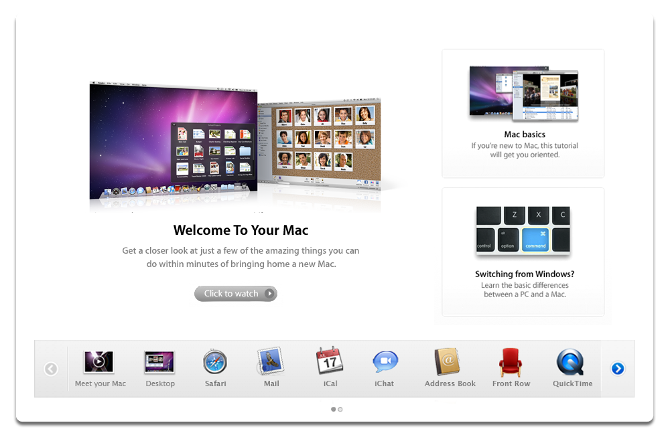Go to next carousel page with blue arrow
The width and height of the screenshot is (670, 435).
pos(617,368)
